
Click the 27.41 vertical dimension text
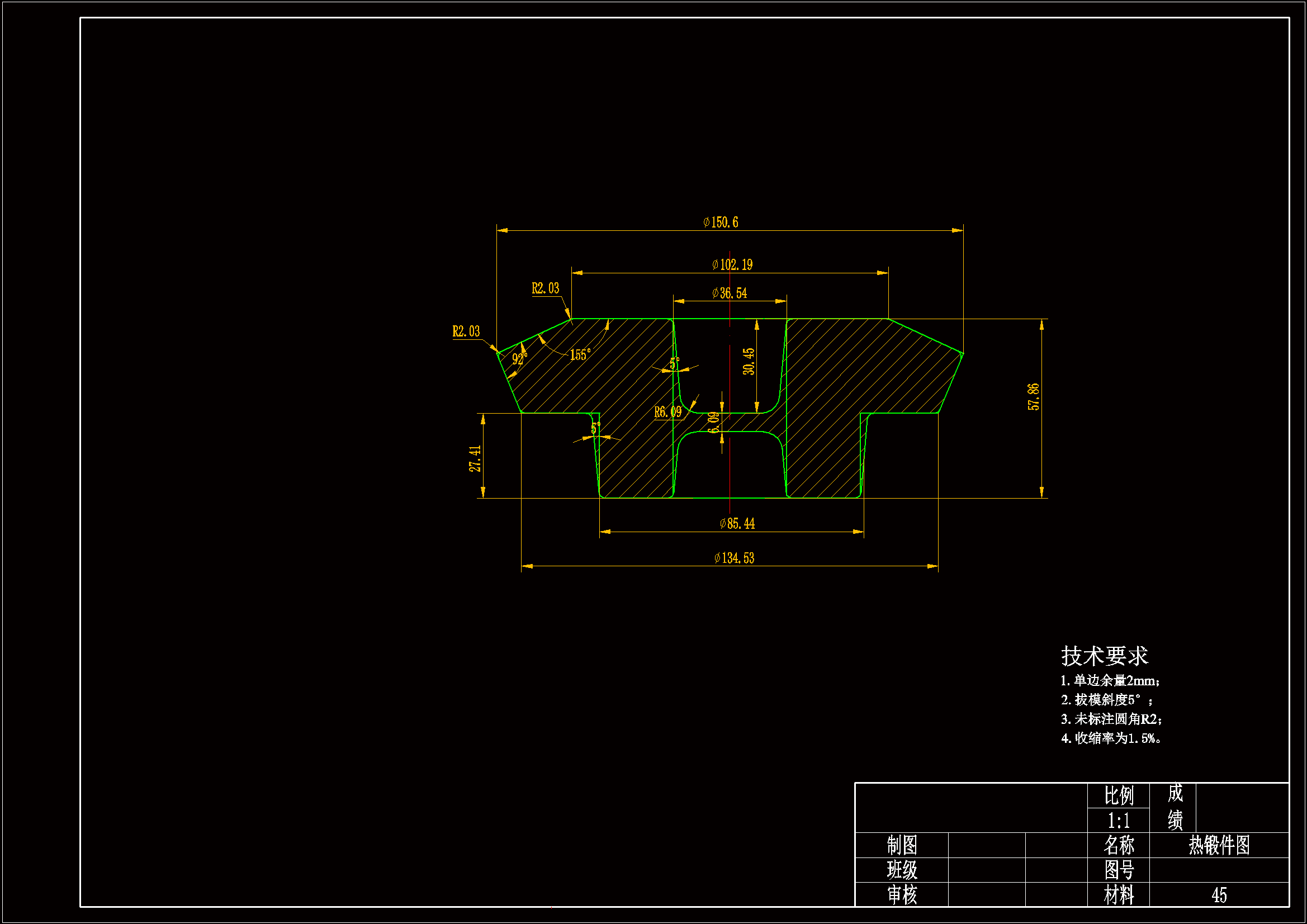(475, 458)
